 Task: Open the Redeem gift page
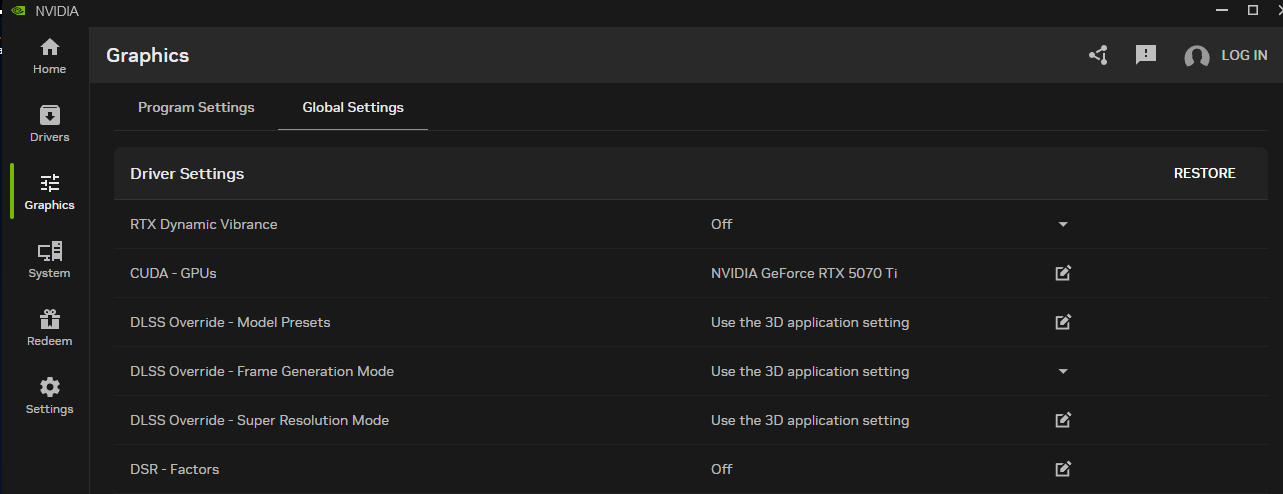point(49,327)
